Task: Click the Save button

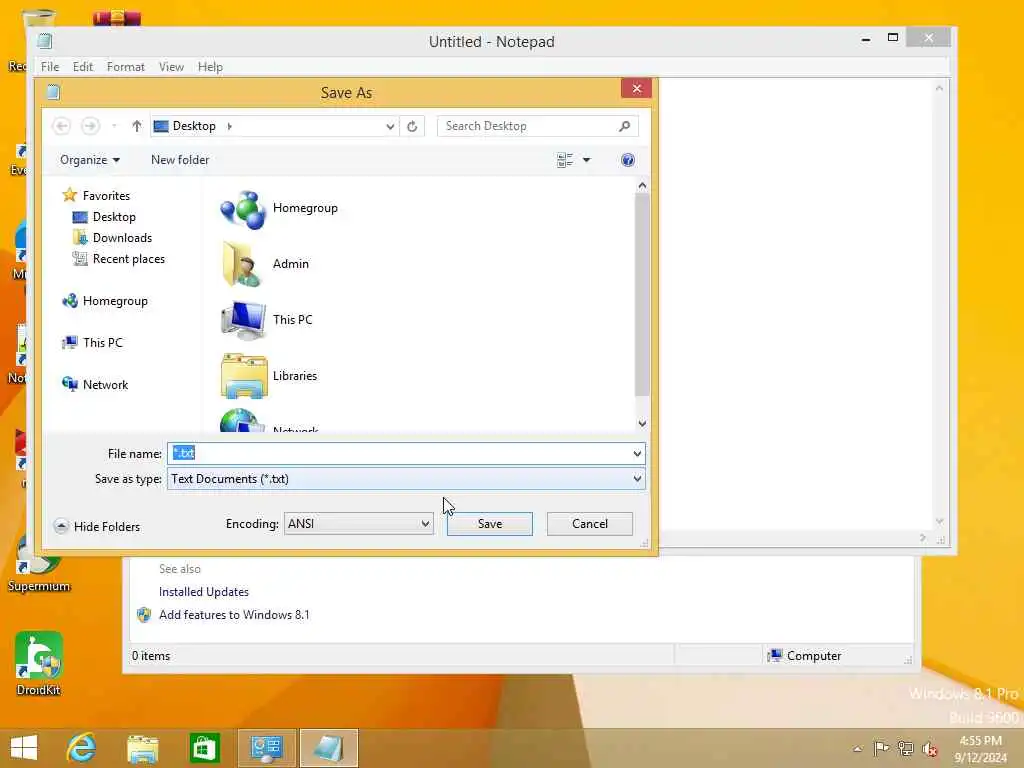Action: [x=490, y=524]
